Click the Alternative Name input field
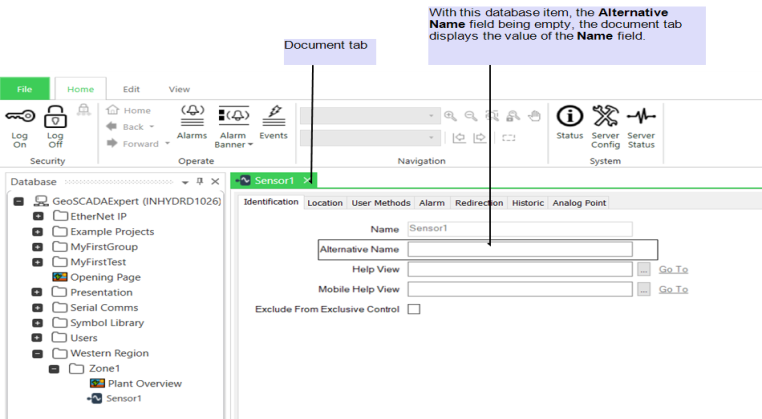This screenshot has width=762, height=419. (519, 249)
